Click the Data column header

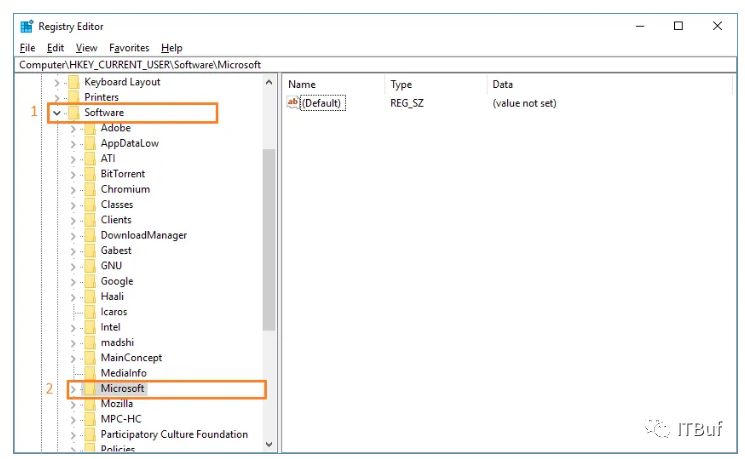pos(502,85)
